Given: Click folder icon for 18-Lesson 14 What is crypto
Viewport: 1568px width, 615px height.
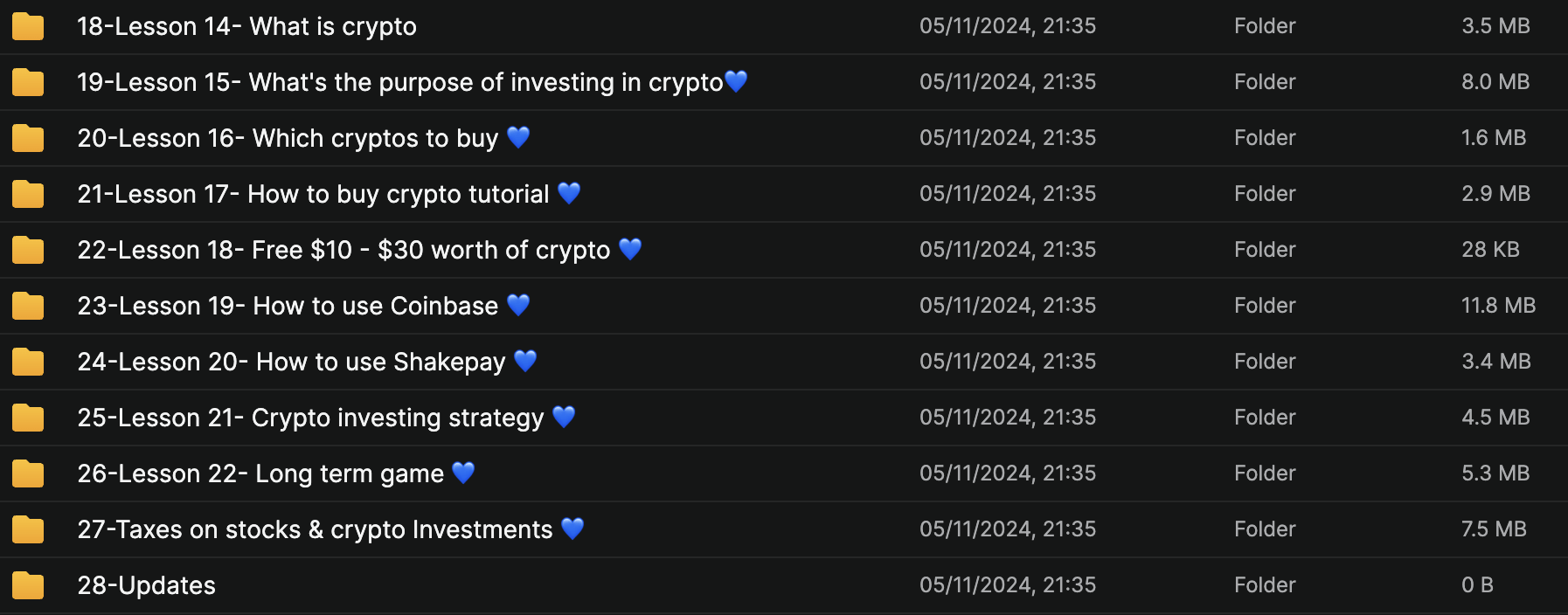Looking at the screenshot, I should click(28, 26).
